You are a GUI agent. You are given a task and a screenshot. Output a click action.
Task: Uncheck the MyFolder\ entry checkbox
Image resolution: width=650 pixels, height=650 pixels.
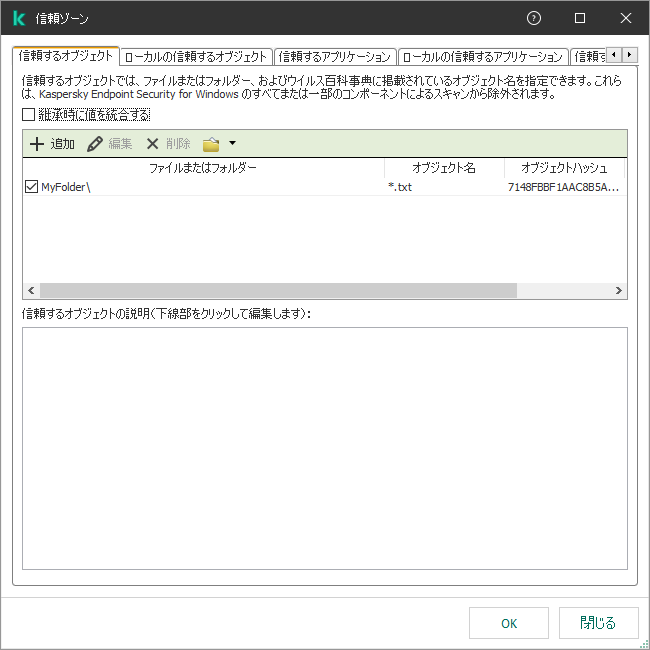pyautogui.click(x=32, y=187)
